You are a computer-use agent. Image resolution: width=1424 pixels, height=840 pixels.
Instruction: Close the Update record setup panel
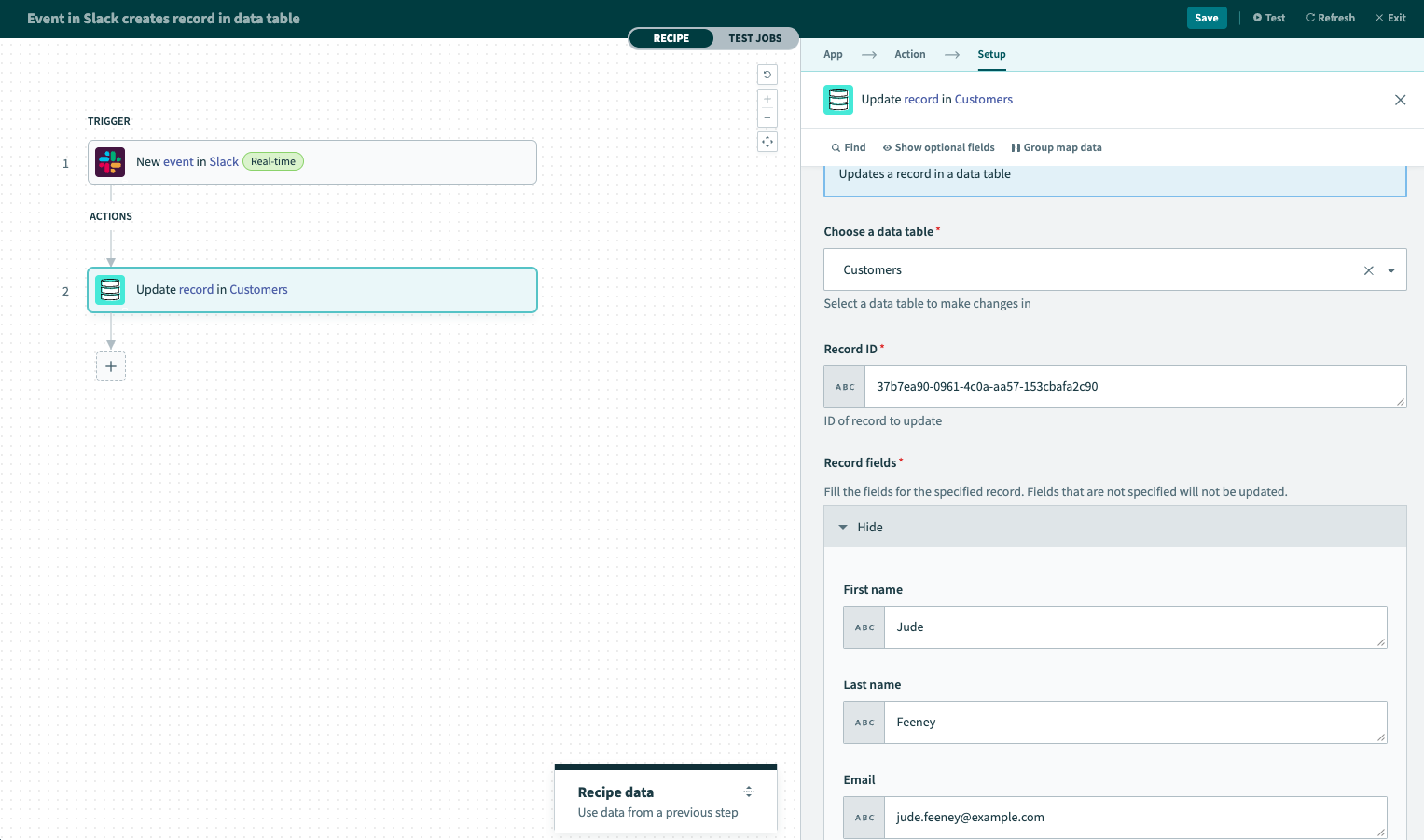1400,100
